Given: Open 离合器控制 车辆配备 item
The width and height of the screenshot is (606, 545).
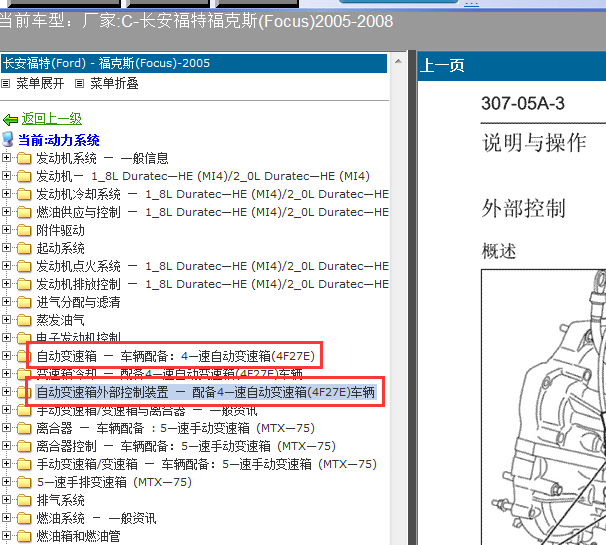Looking at the screenshot, I should pos(186,446).
